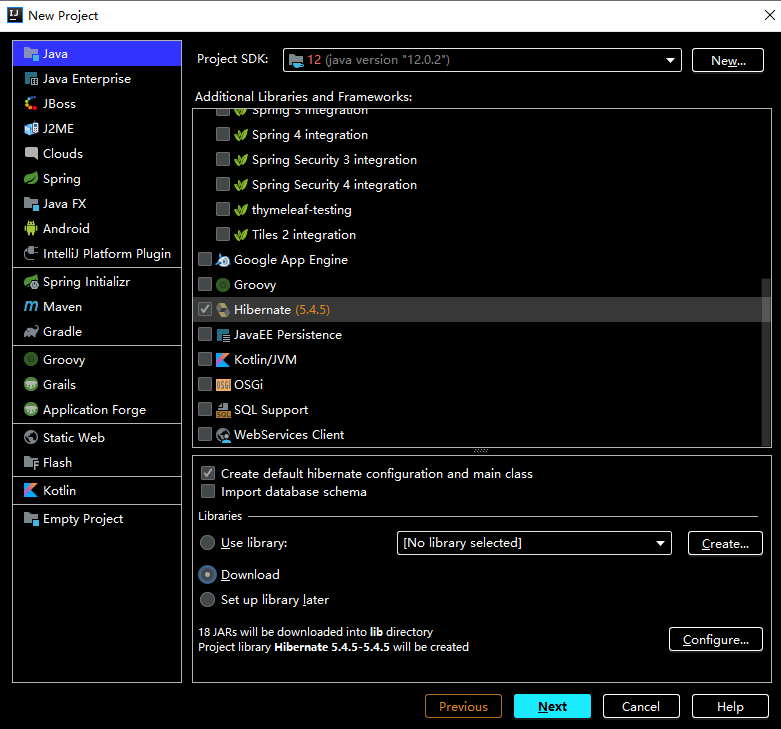
Task: Pick the IntelliJ Platform Plugin icon
Action: tap(31, 253)
